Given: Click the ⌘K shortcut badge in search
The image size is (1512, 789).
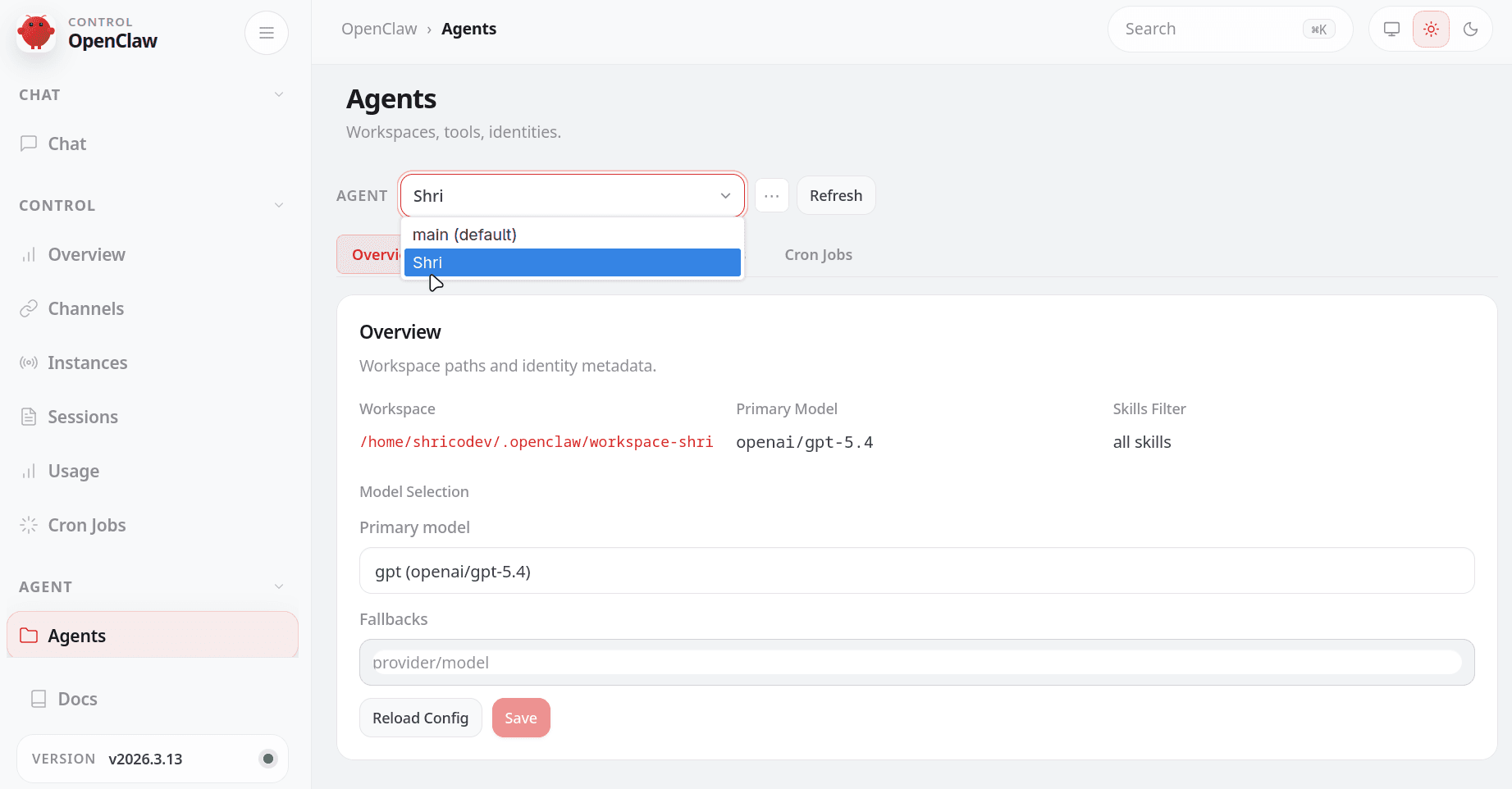Looking at the screenshot, I should pyautogui.click(x=1319, y=30).
